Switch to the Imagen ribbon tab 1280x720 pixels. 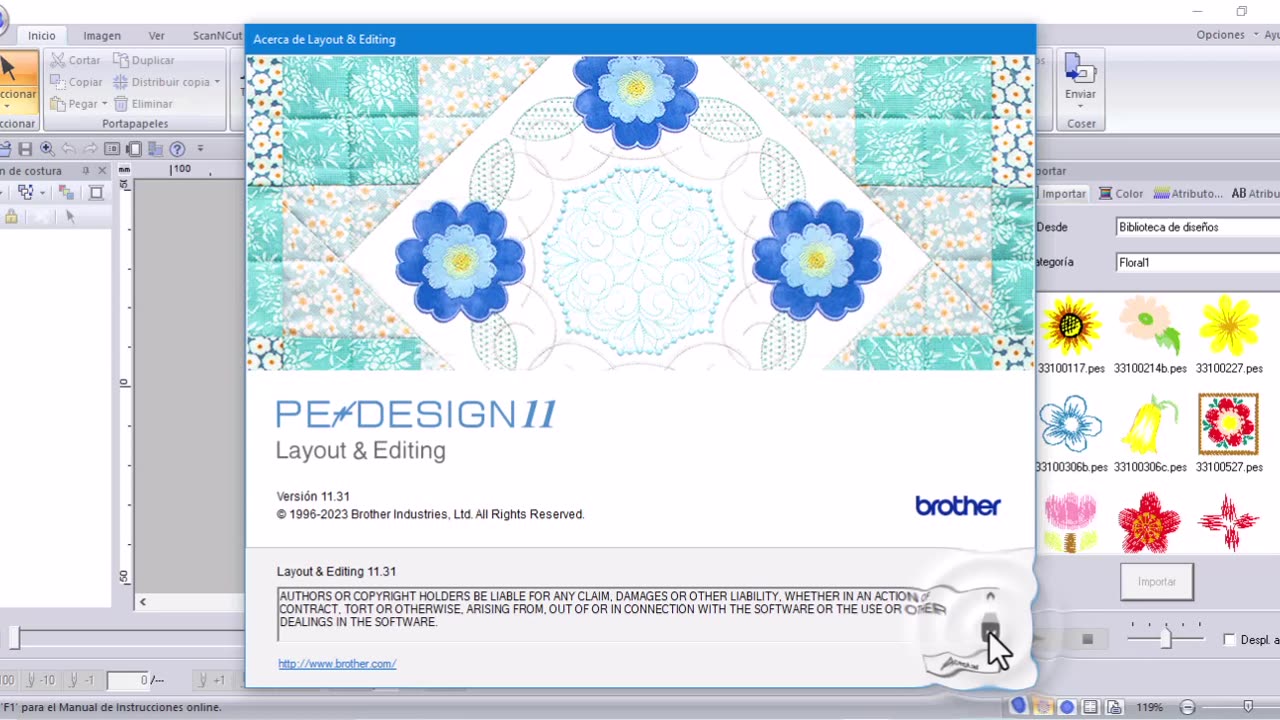[102, 35]
